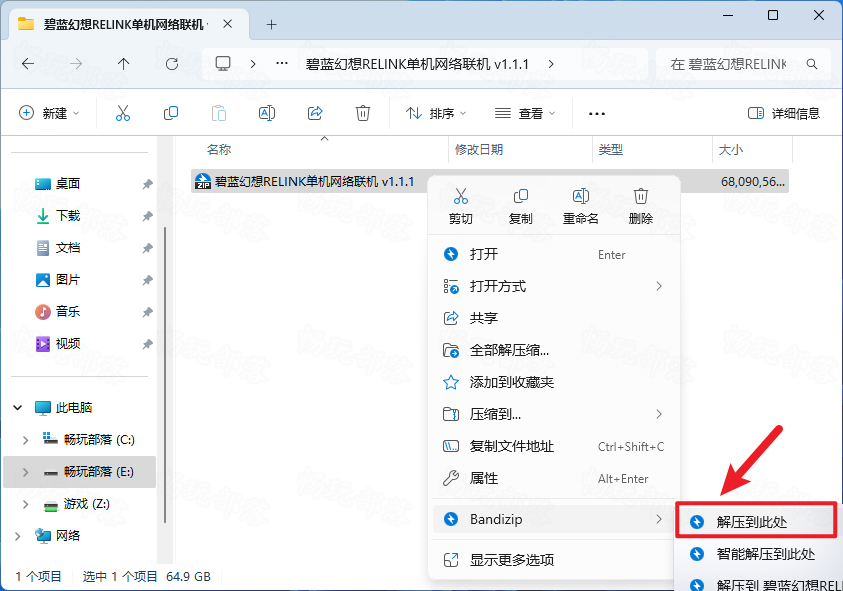Click 删除 in the context menu

640,206
